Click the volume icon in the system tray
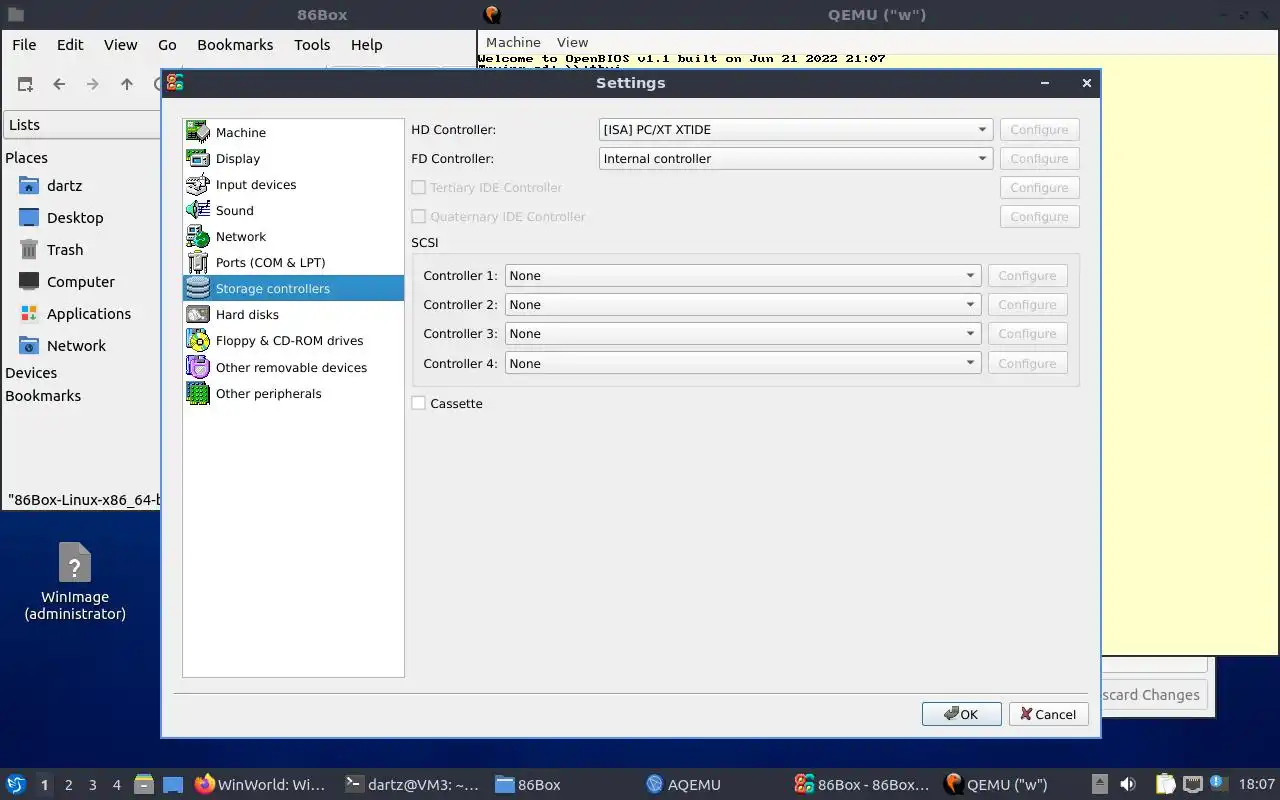This screenshot has width=1280, height=800. click(x=1128, y=785)
